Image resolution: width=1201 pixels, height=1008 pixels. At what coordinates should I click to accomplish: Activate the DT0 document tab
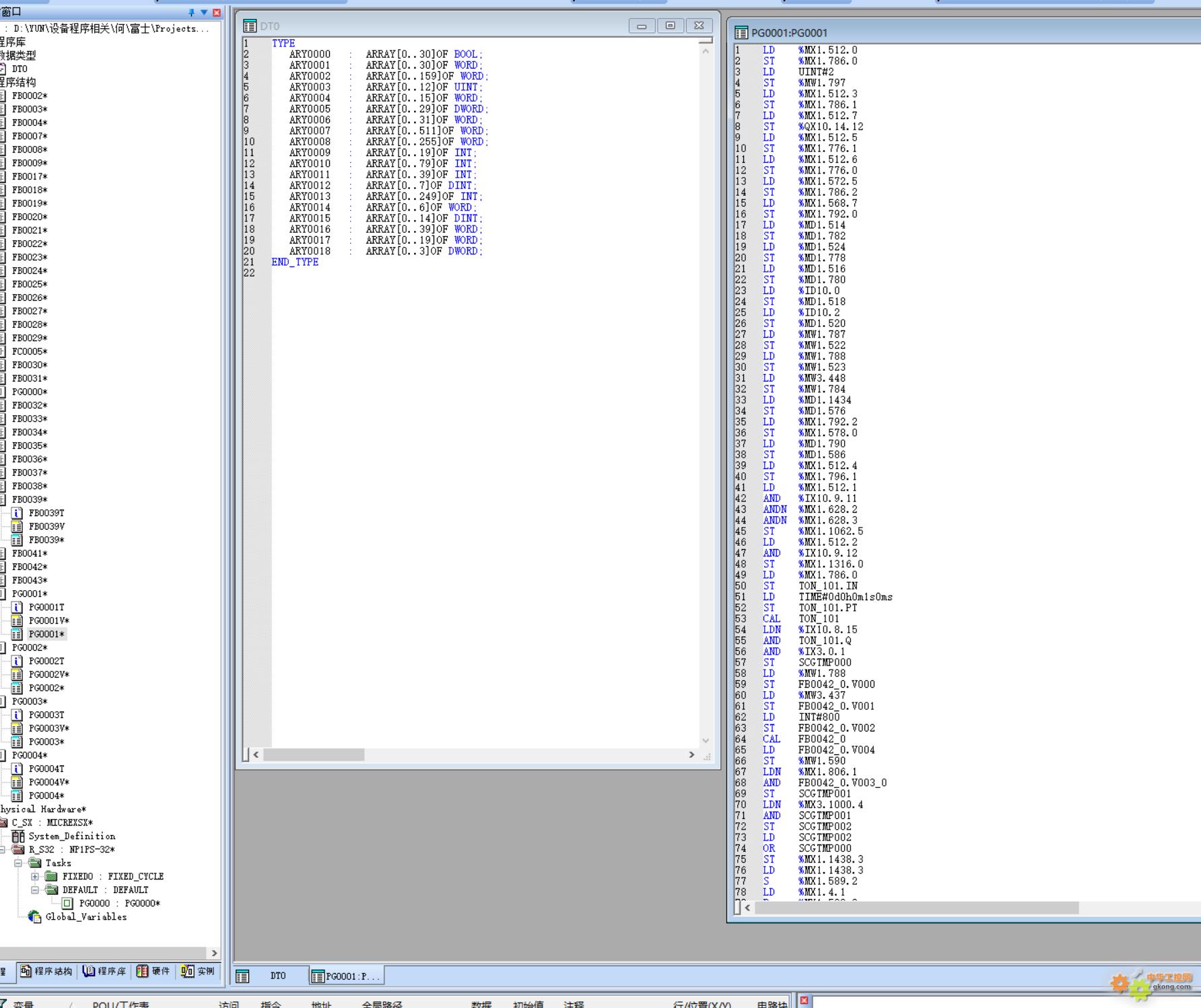[x=271, y=976]
